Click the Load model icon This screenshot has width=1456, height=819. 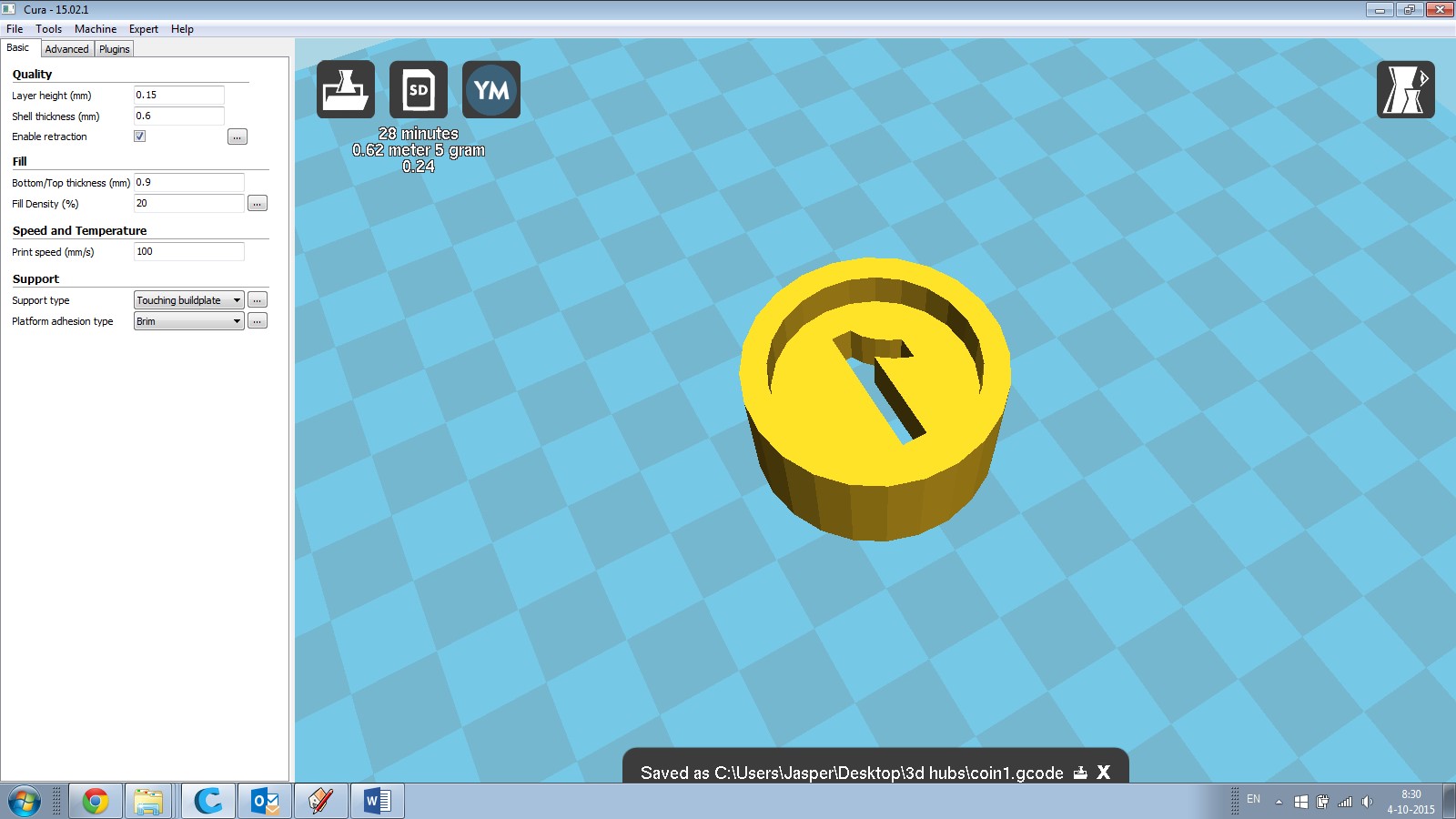345,89
